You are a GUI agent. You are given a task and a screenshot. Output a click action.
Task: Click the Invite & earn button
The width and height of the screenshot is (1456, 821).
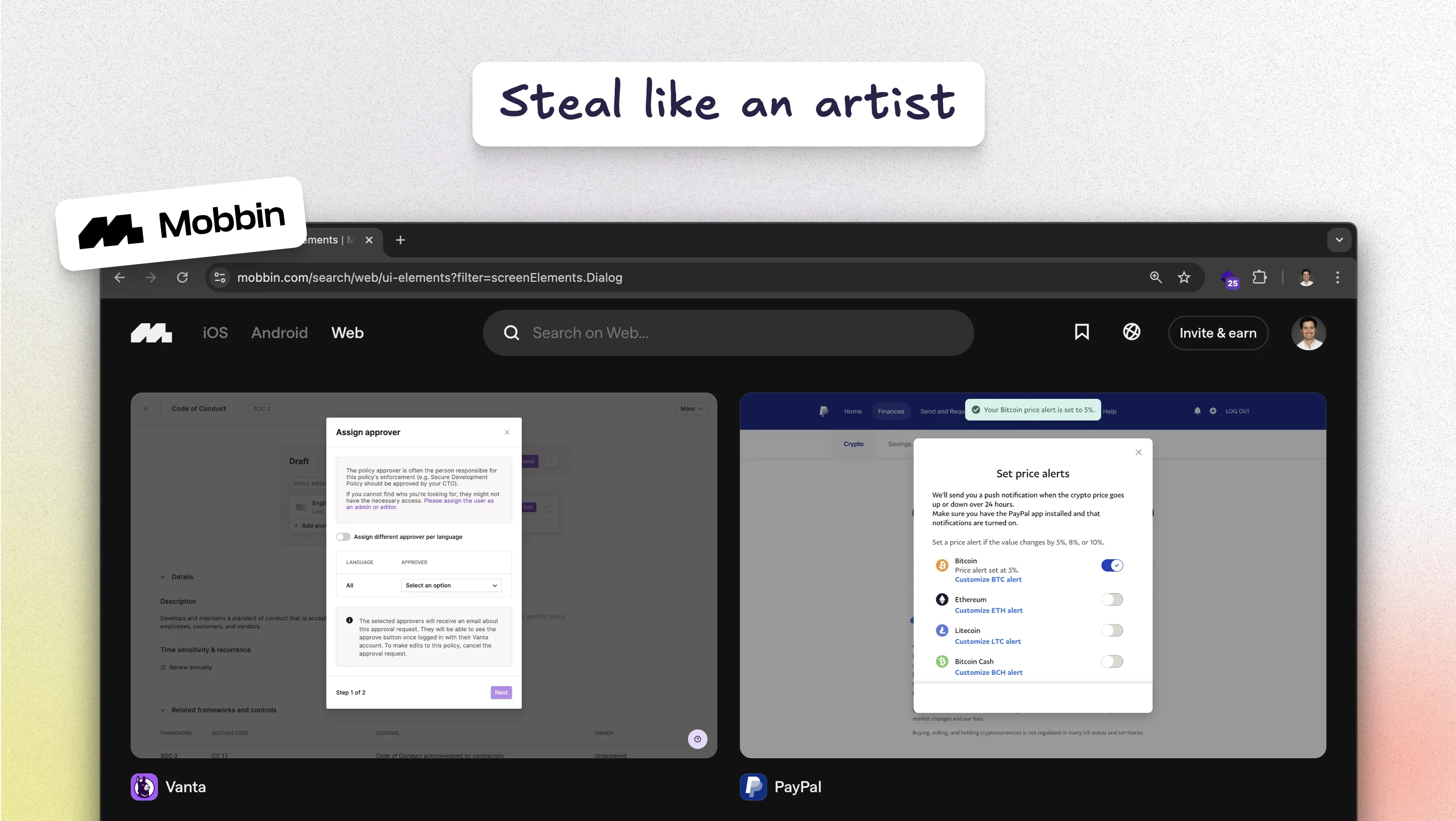1218,333
